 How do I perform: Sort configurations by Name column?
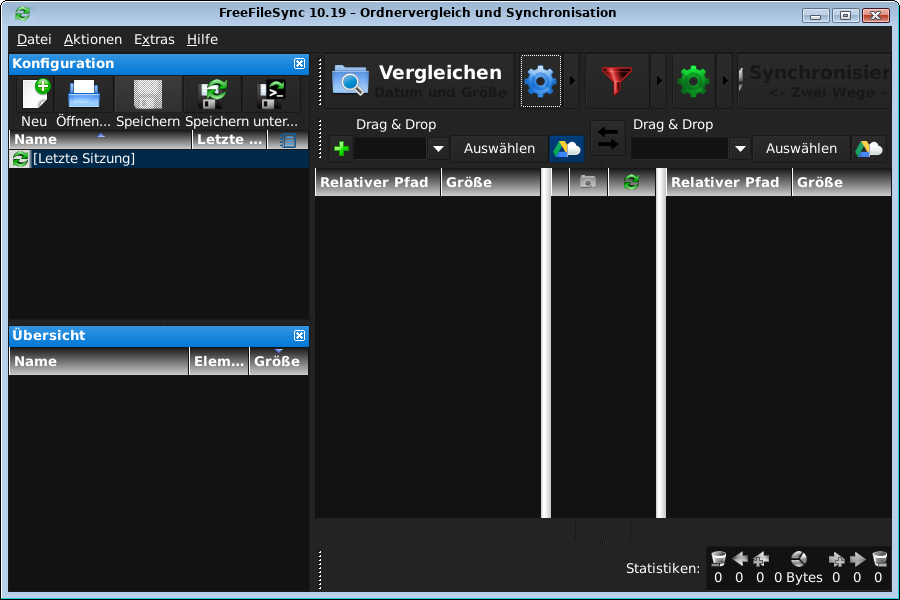point(100,140)
